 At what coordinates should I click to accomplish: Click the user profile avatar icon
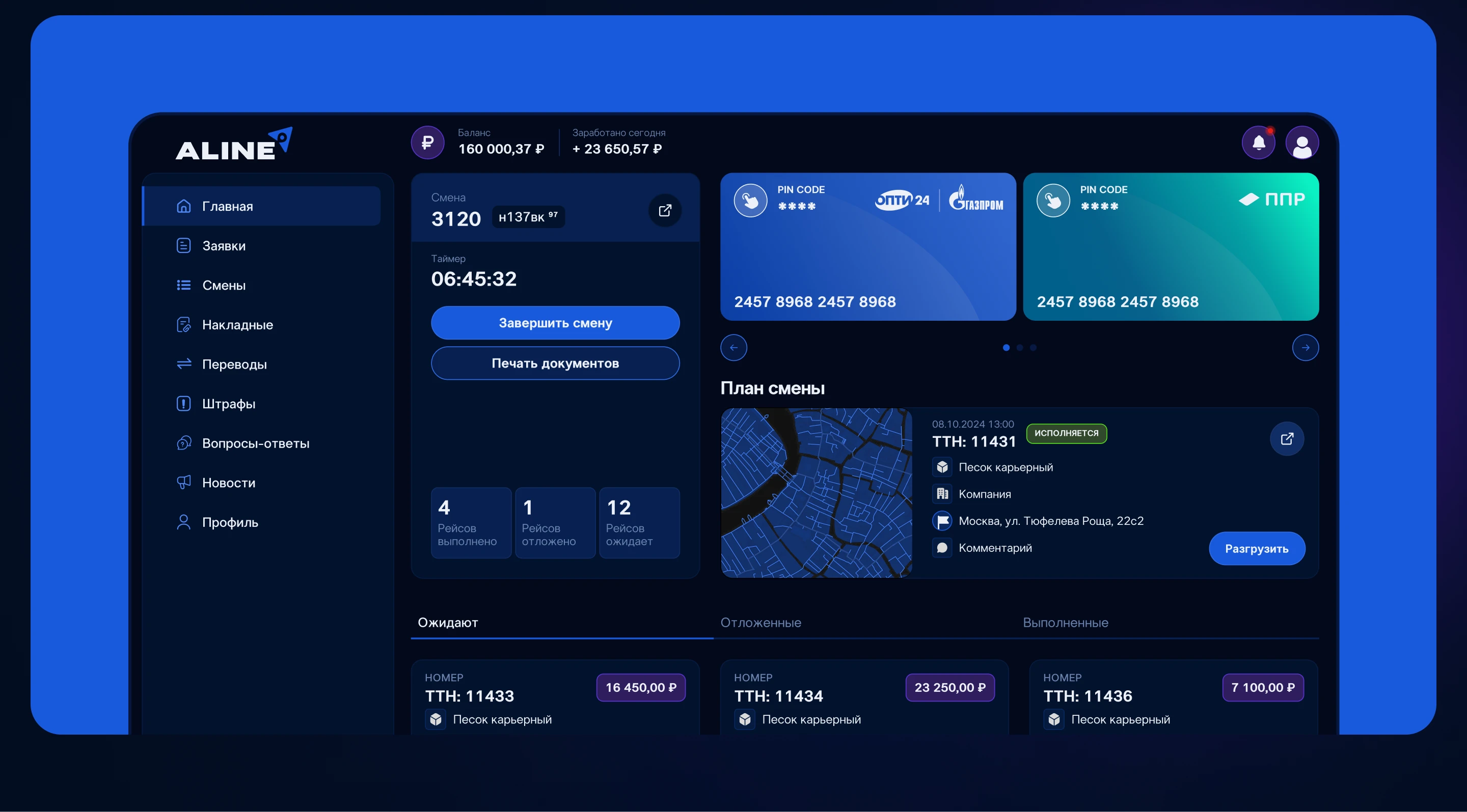pyautogui.click(x=1302, y=143)
